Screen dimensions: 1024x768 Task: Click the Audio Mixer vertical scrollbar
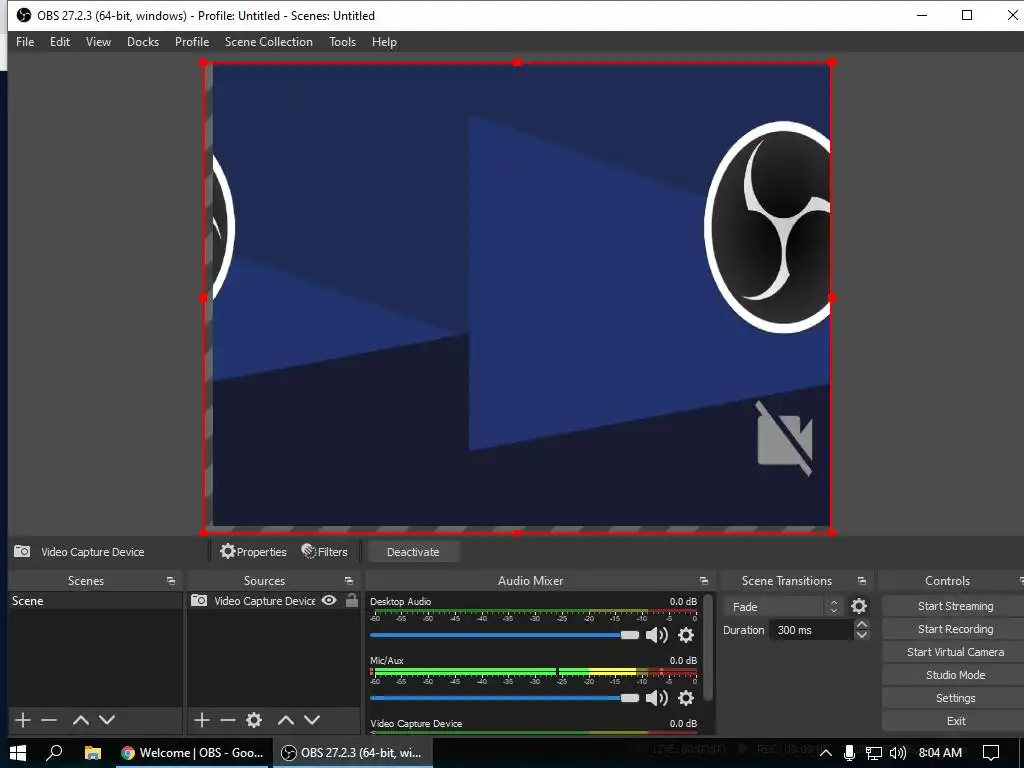pyautogui.click(x=708, y=647)
